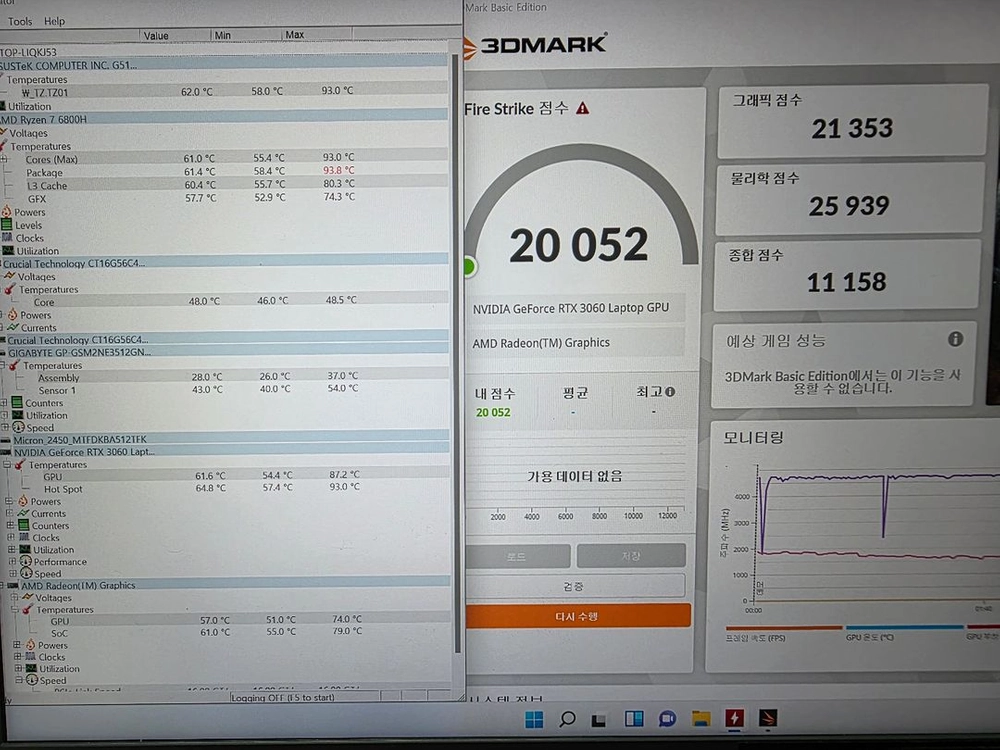1000x750 pixels.
Task: Click the 프레임 속도 (FPS) legend color bar
Action: pos(784,628)
